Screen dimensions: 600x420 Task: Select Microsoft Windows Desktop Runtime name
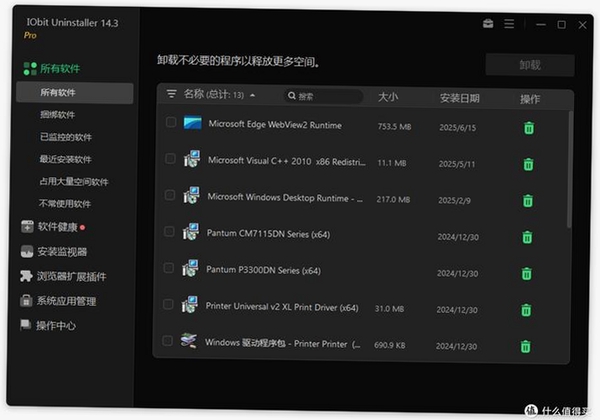(285, 197)
